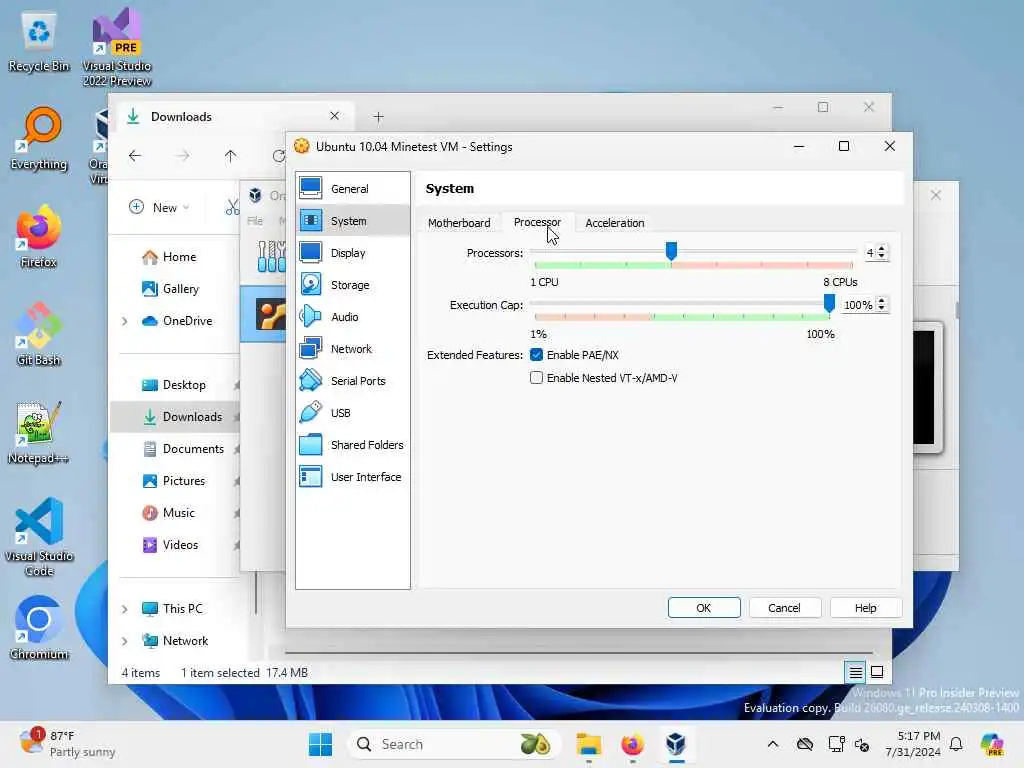Open Pictures in Explorer sidebar
This screenshot has height=768, width=1024.
pyautogui.click(x=175, y=481)
